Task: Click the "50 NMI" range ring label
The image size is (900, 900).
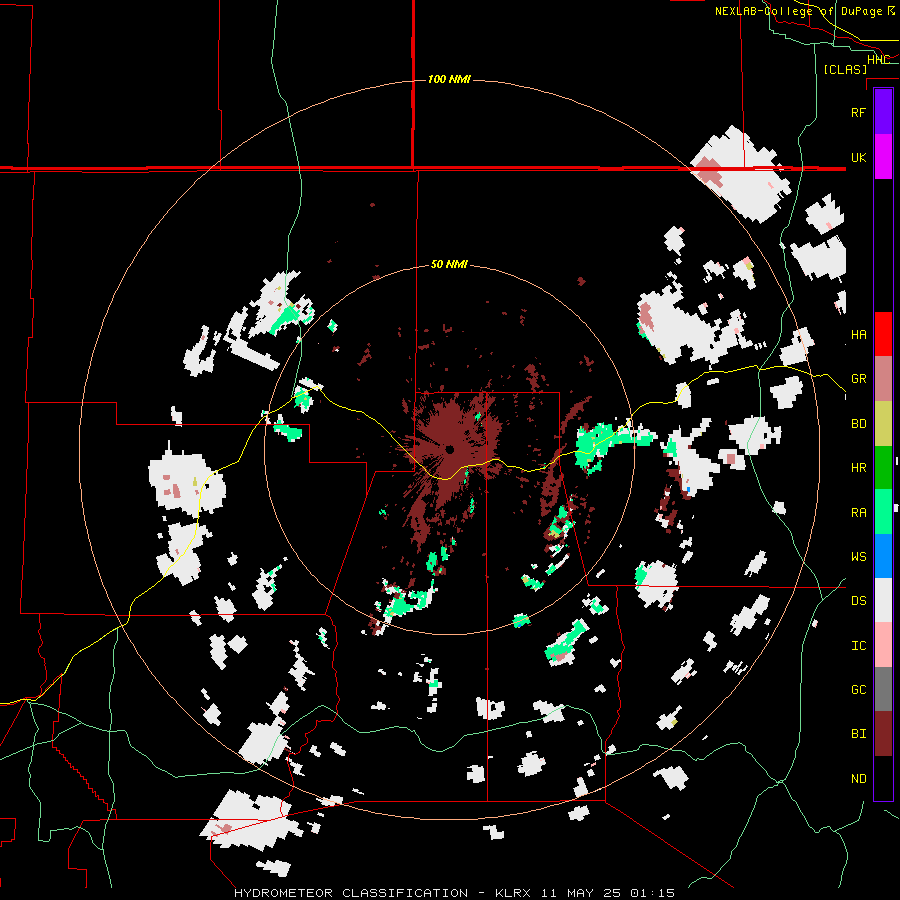Action: point(449,264)
